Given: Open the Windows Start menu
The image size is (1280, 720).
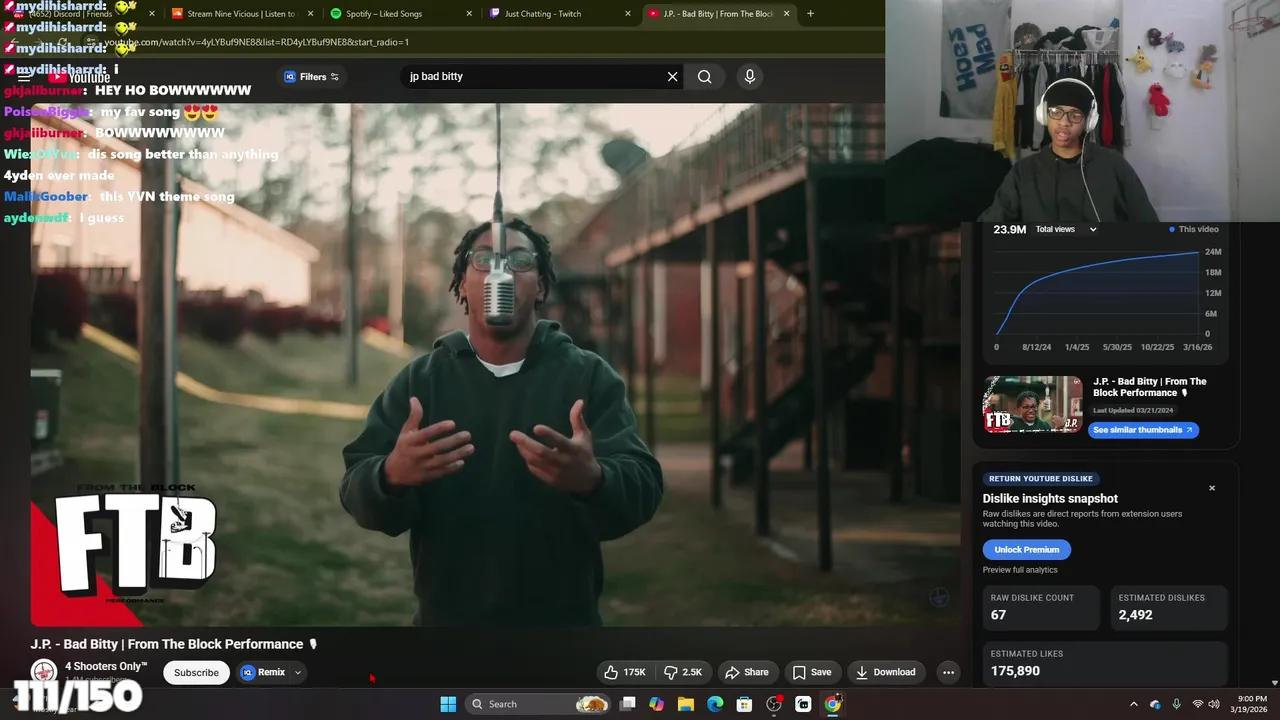Looking at the screenshot, I should point(448,704).
